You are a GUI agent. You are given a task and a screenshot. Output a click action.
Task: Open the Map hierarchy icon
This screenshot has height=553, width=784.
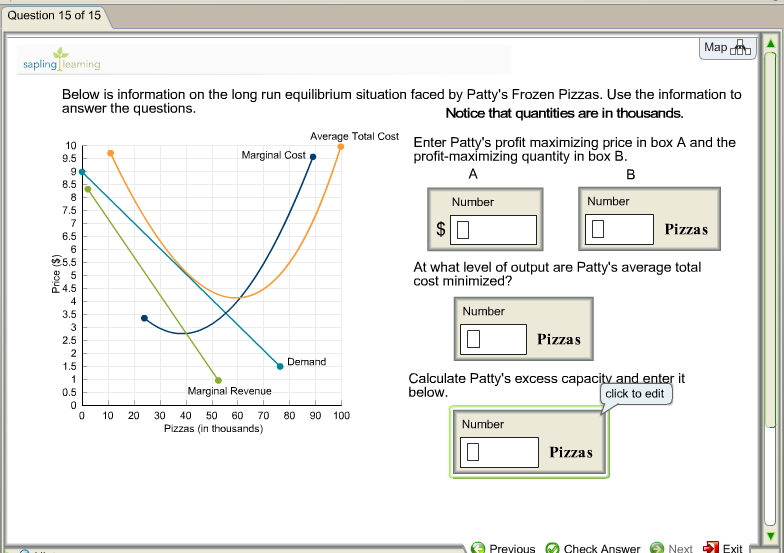coord(740,48)
